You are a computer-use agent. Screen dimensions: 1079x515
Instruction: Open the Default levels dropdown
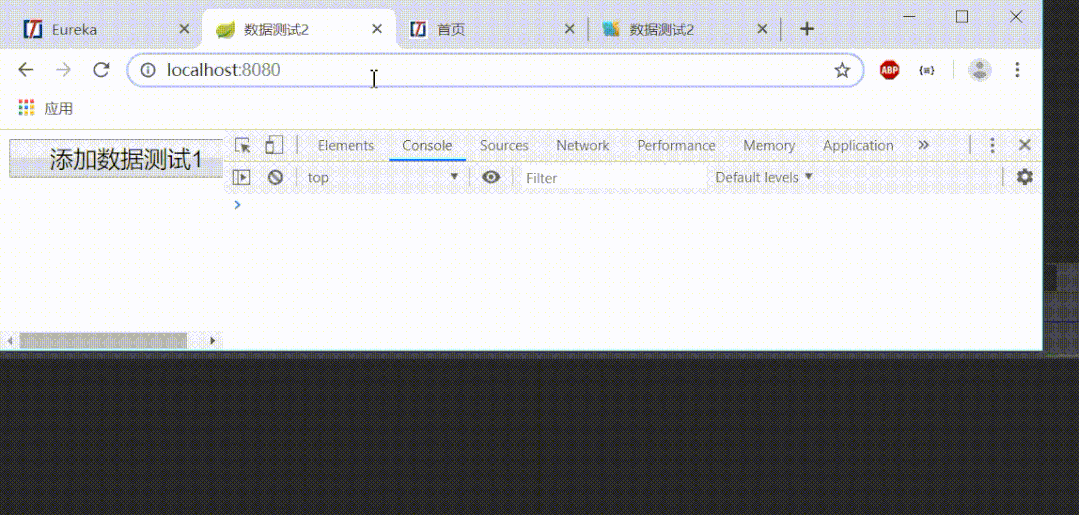coord(764,178)
